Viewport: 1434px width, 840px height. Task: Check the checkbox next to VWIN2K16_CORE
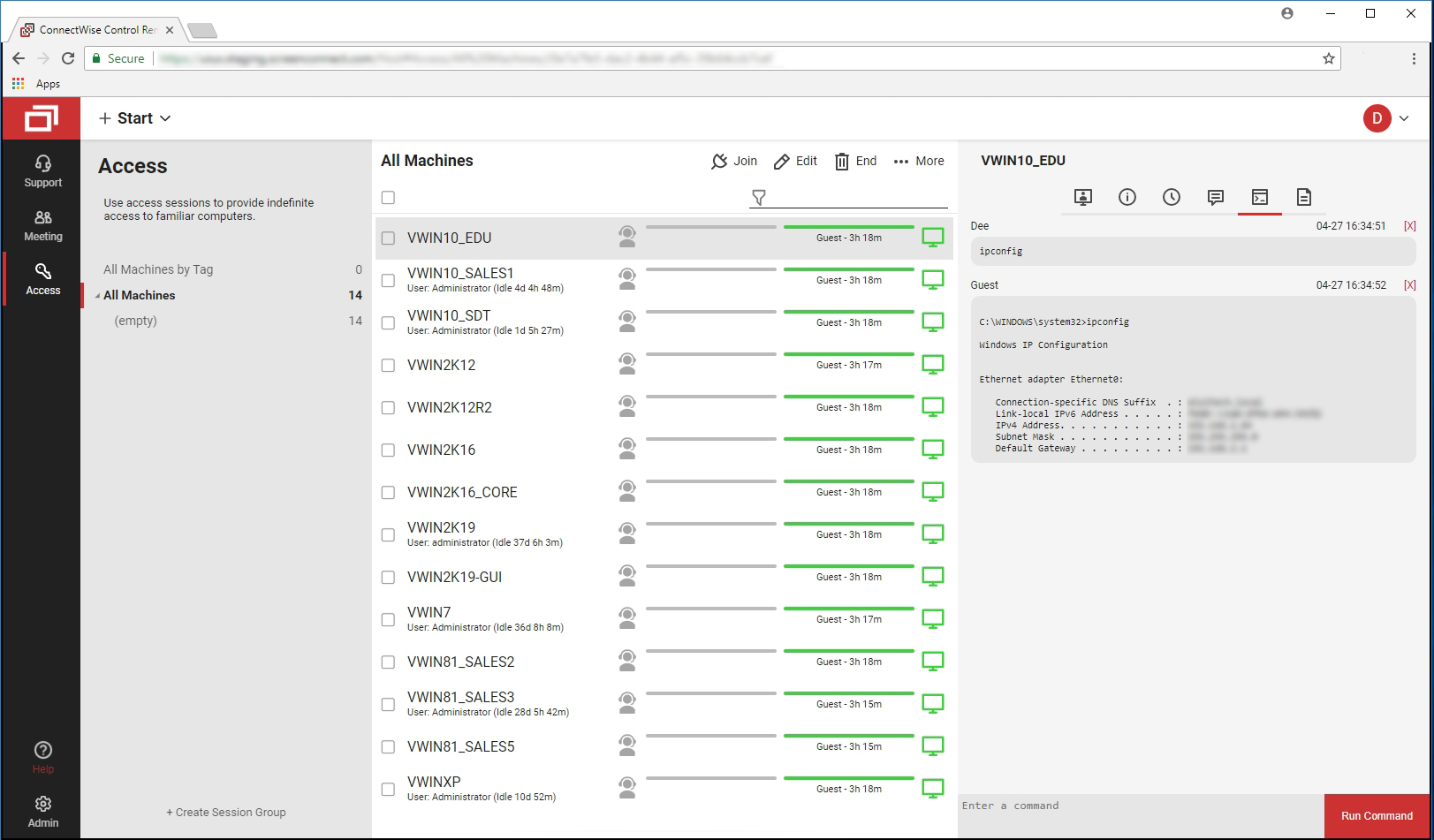pos(387,492)
